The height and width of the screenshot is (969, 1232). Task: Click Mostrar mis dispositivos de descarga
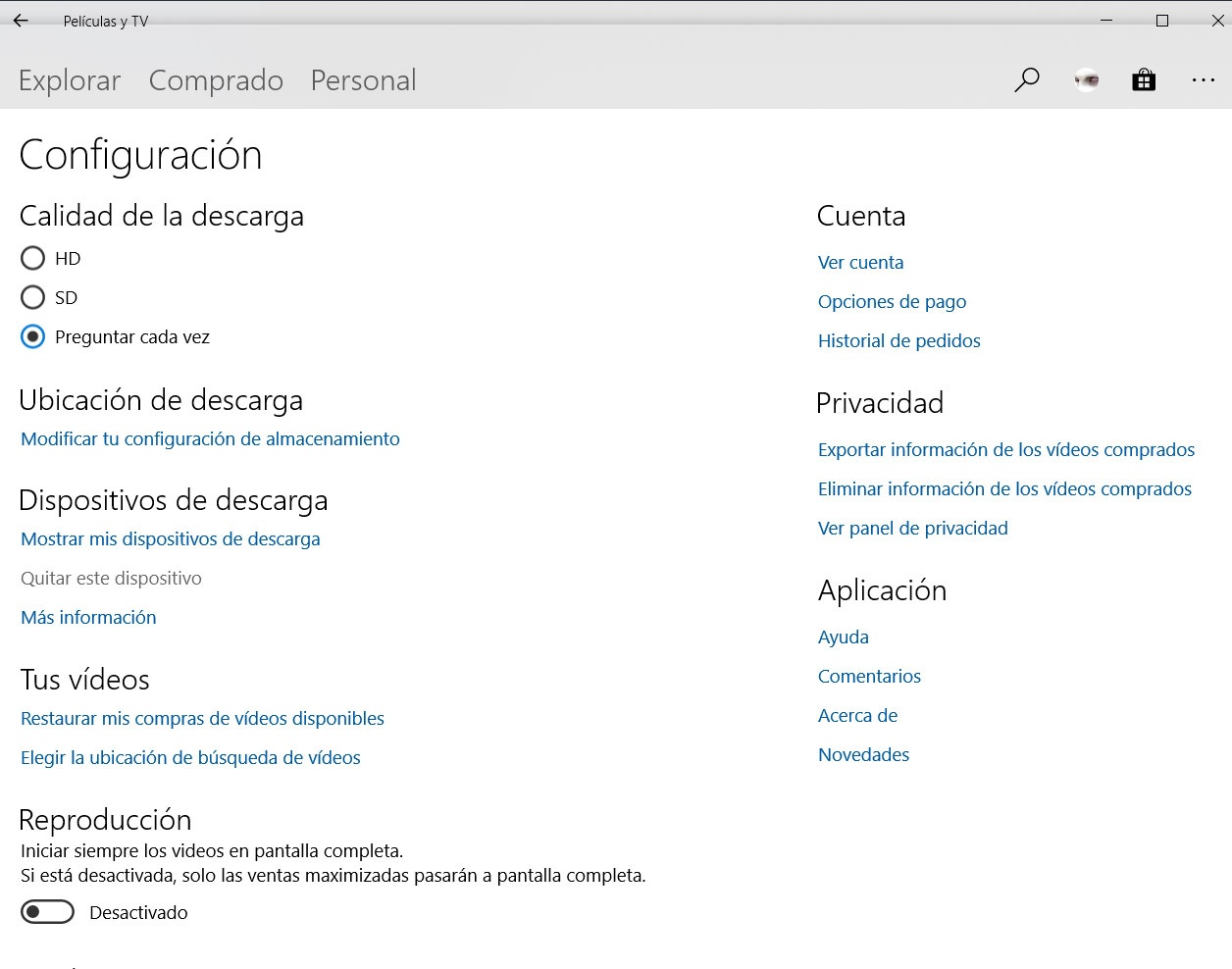[171, 538]
